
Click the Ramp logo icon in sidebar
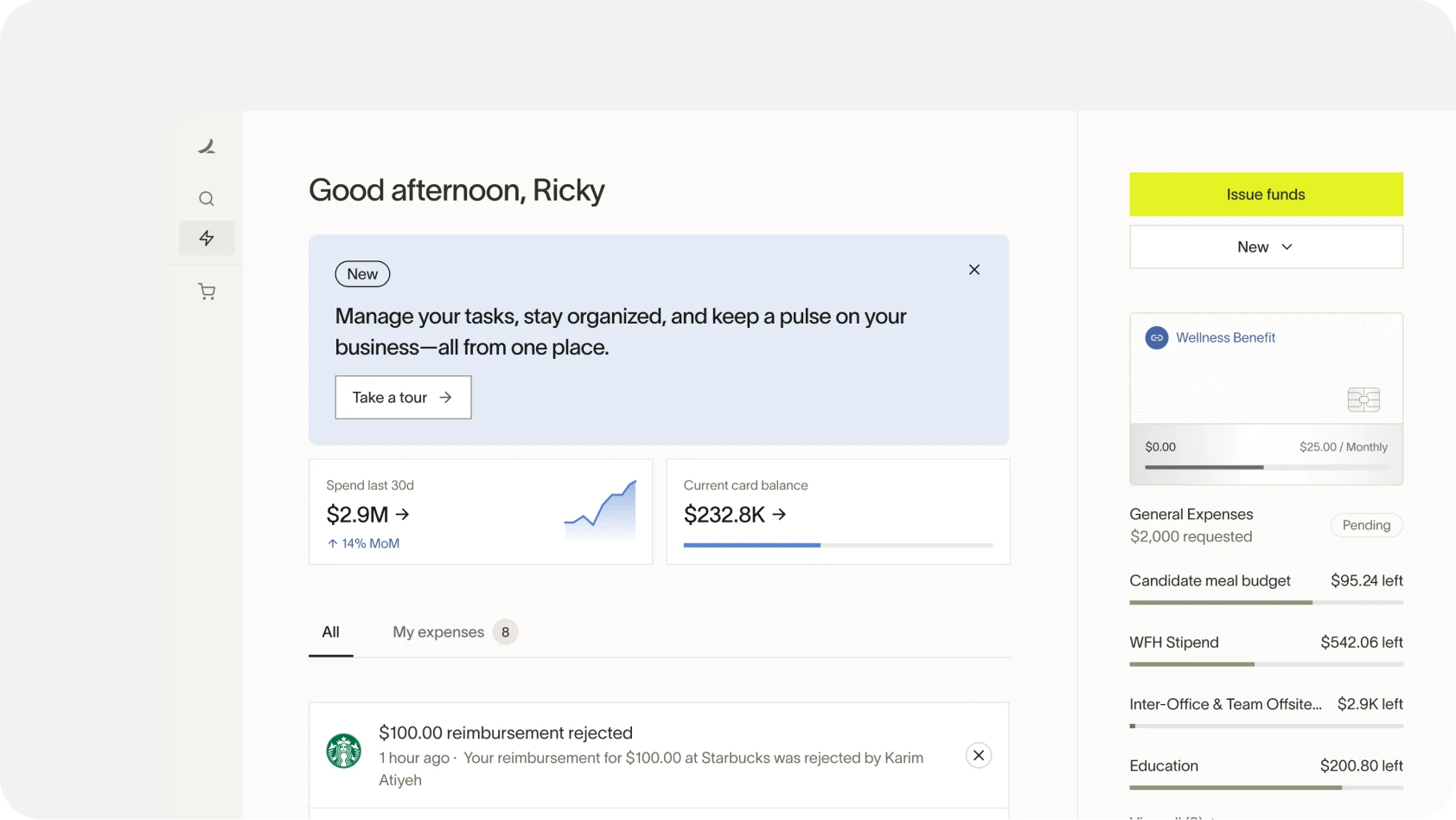[x=207, y=147]
